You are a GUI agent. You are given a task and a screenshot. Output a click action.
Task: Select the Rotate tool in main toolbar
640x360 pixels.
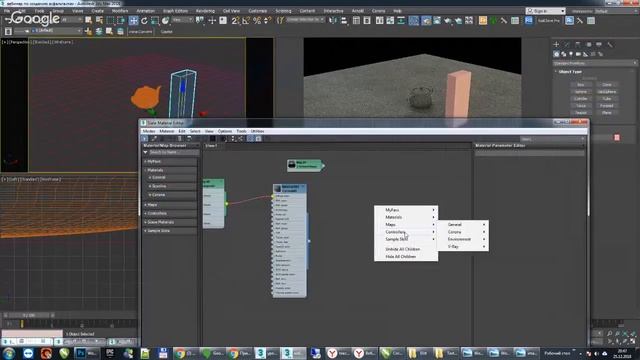coord(144,20)
